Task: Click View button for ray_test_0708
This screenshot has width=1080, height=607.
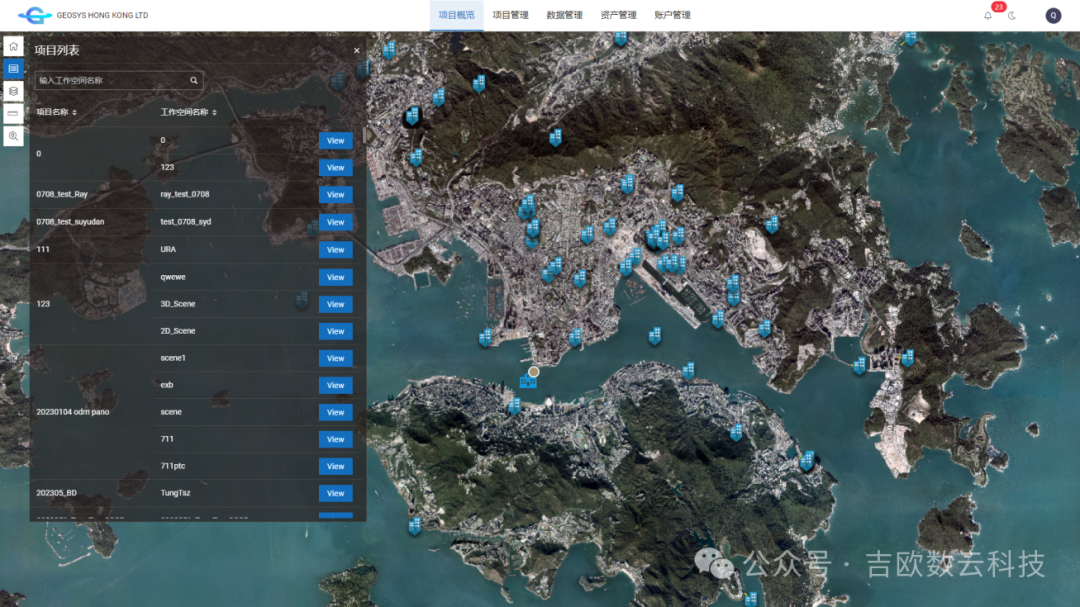Action: click(x=335, y=195)
